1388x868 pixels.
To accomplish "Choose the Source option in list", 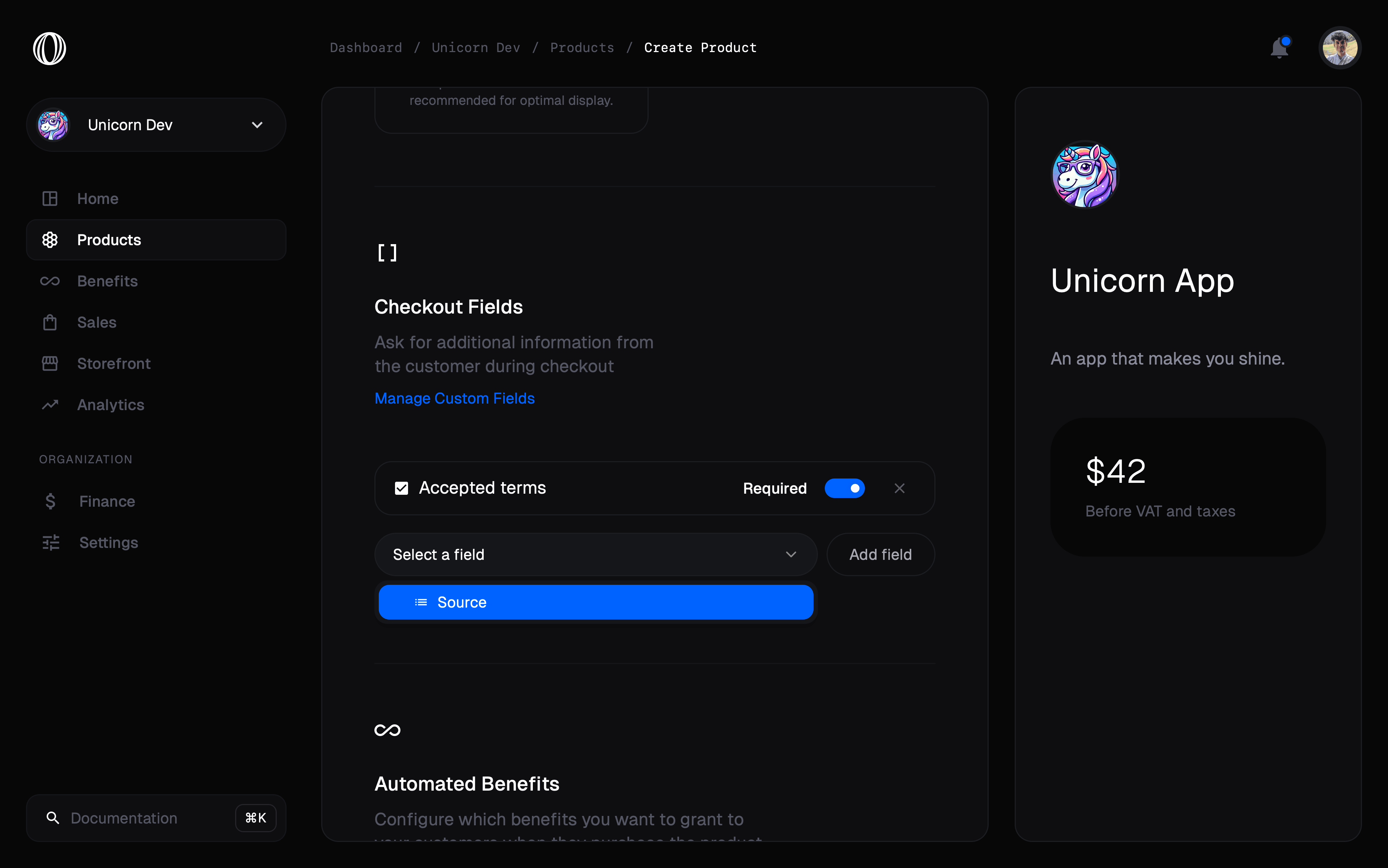I will tap(595, 603).
